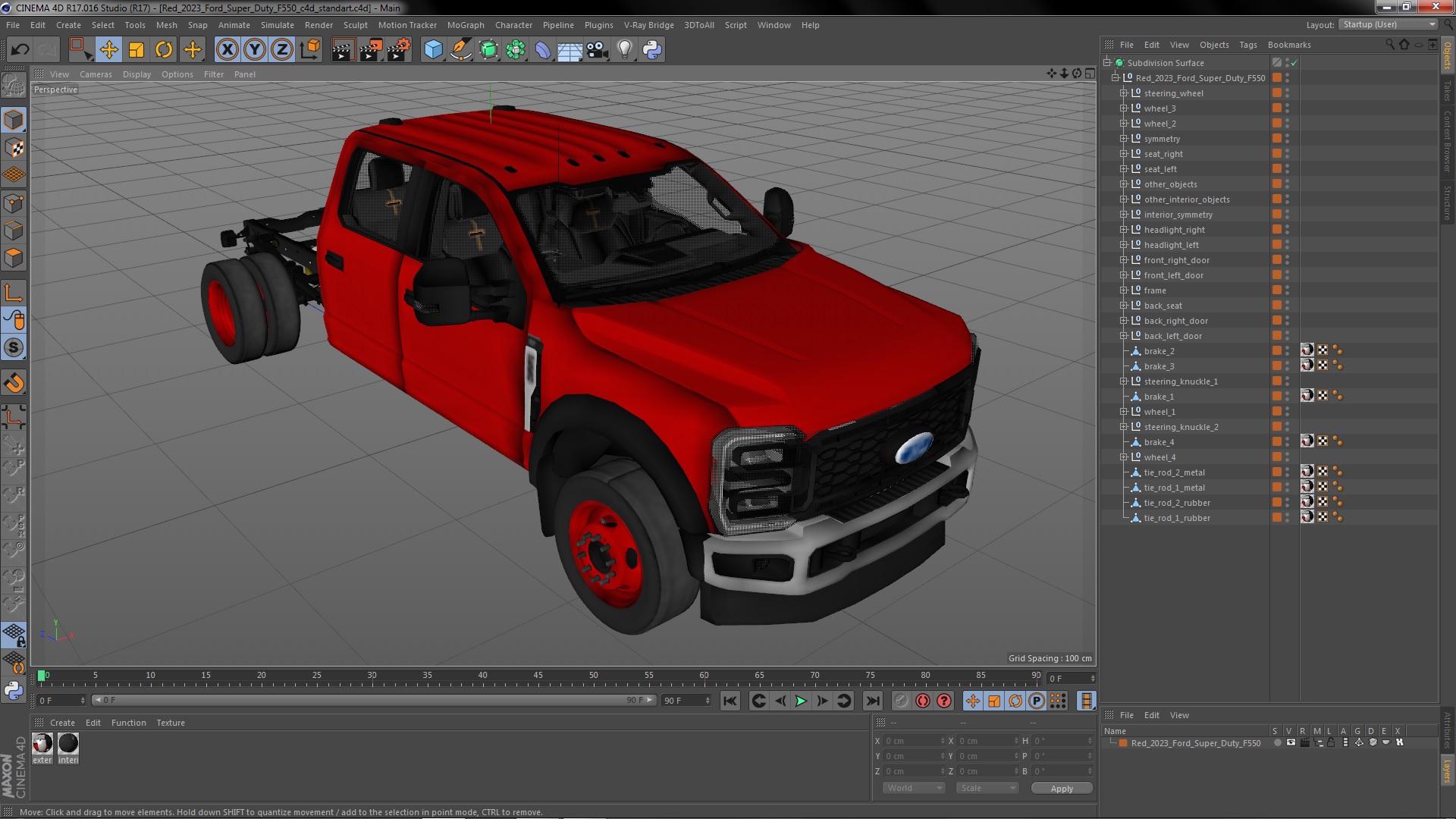
Task: Open the World coordinate dropdown
Action: click(914, 789)
